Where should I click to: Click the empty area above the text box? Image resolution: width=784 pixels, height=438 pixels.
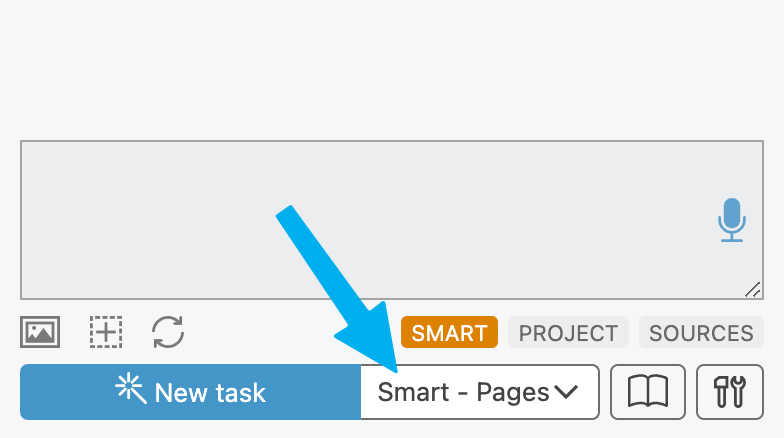pos(392,70)
